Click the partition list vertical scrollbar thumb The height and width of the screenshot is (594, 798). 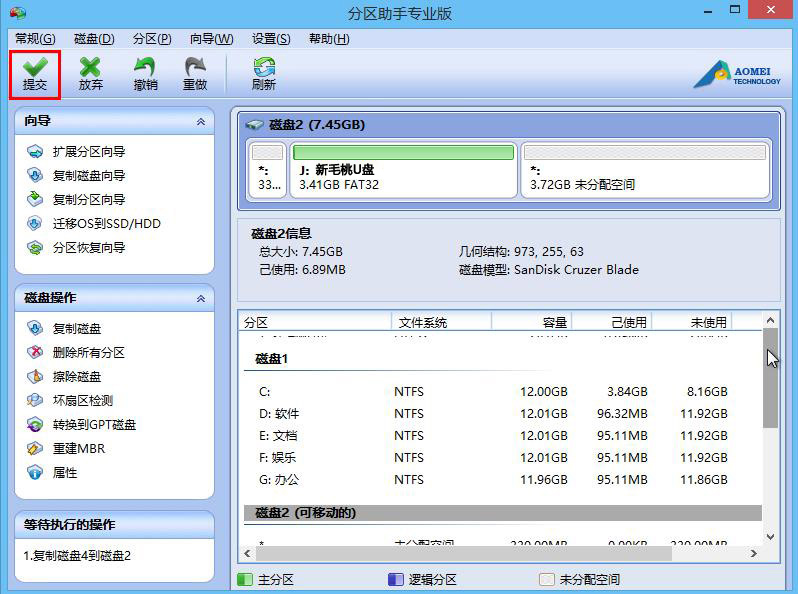click(771, 378)
